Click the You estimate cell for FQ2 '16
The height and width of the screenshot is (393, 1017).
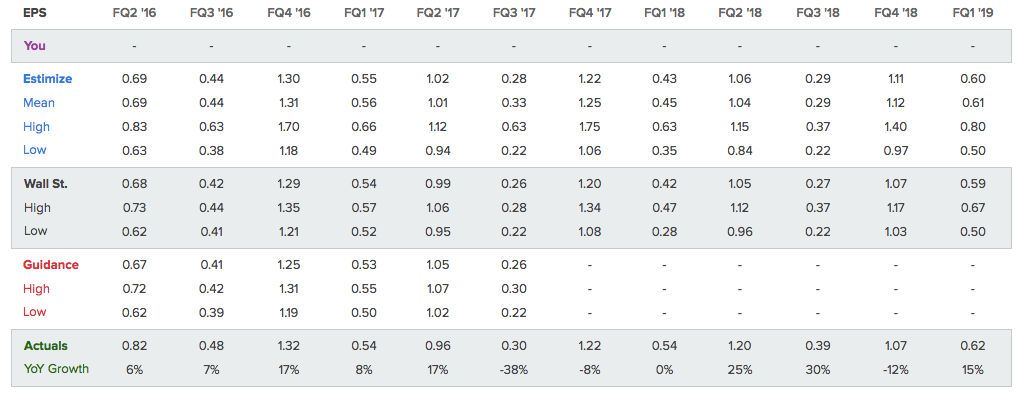pyautogui.click(x=134, y=47)
